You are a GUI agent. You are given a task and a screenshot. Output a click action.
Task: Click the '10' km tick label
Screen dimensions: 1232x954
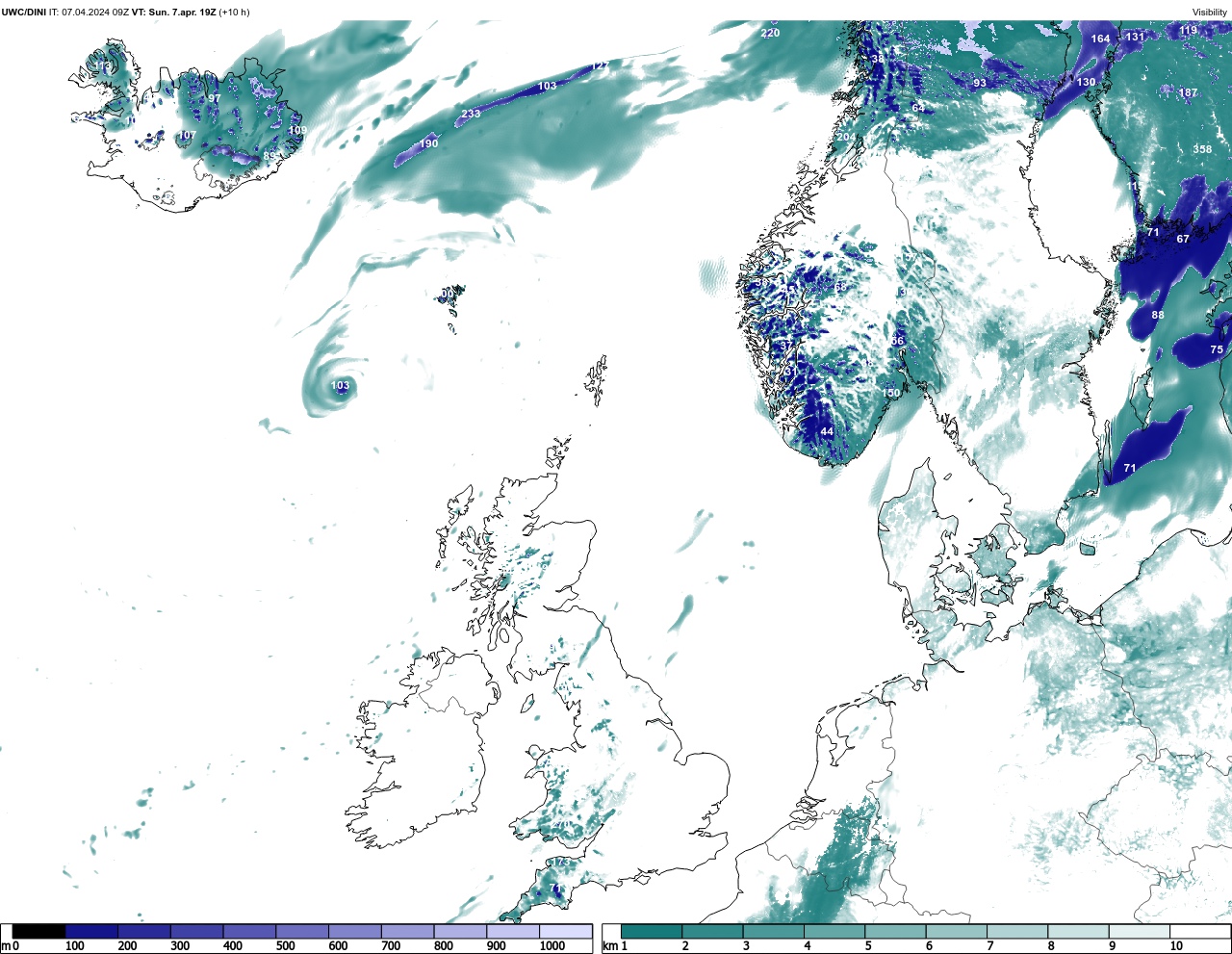(x=1176, y=946)
